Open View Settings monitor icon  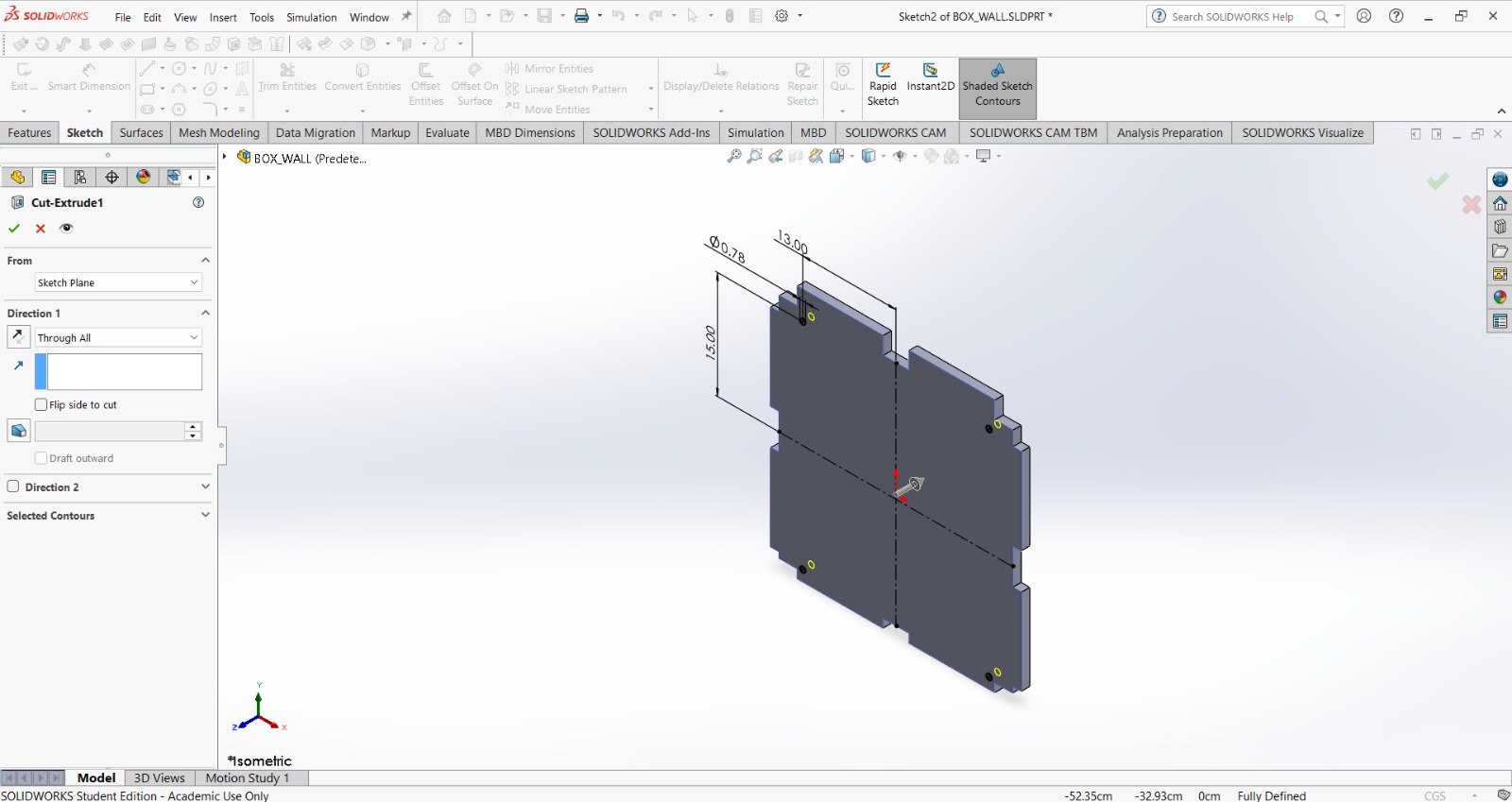pos(984,156)
